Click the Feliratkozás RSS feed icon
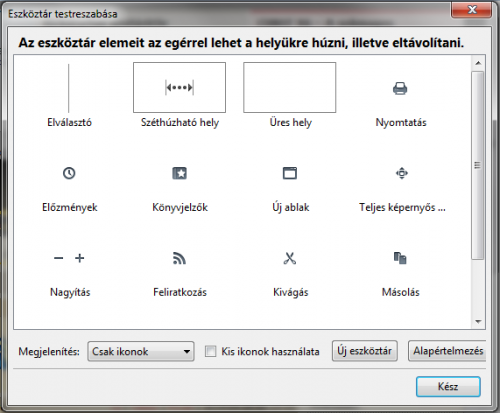 (x=179, y=258)
